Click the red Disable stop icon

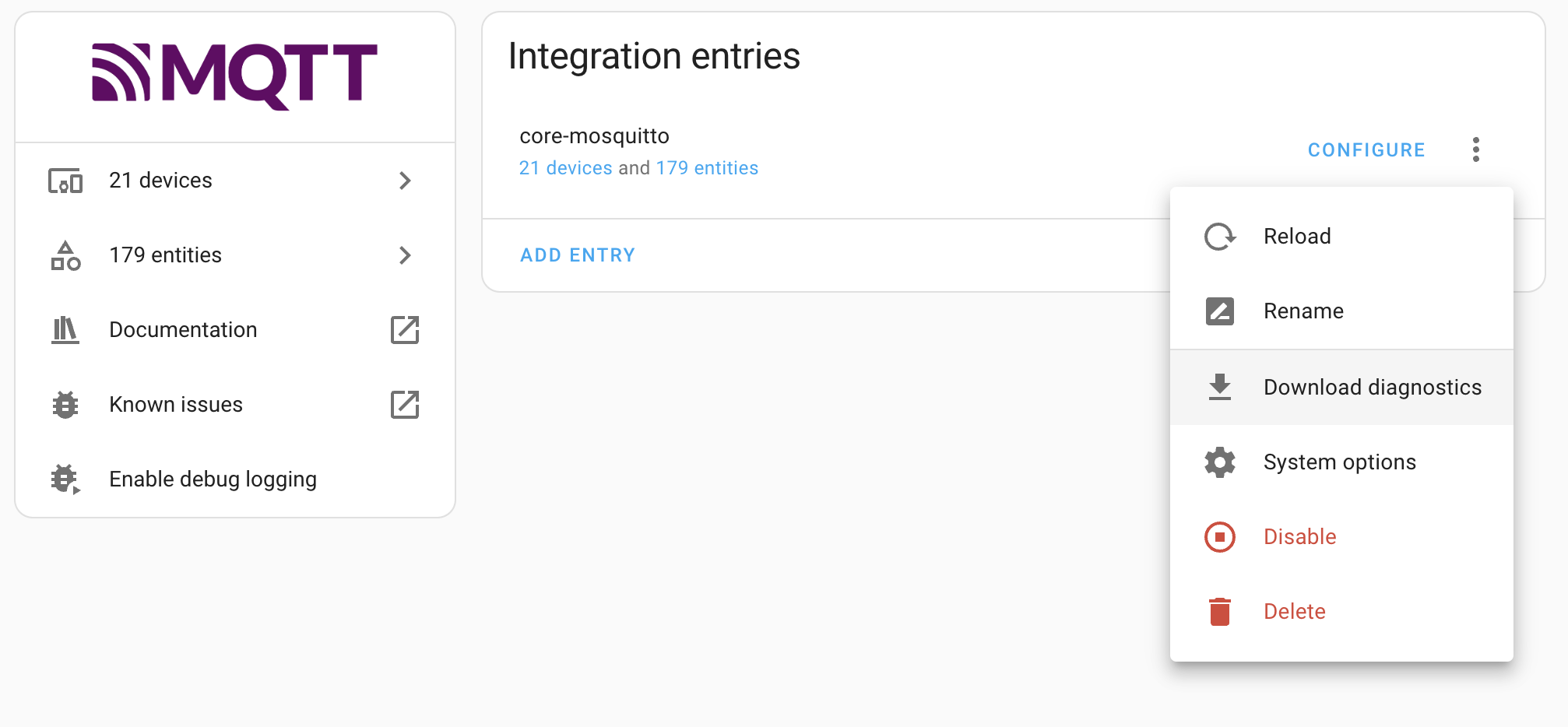[x=1220, y=537]
